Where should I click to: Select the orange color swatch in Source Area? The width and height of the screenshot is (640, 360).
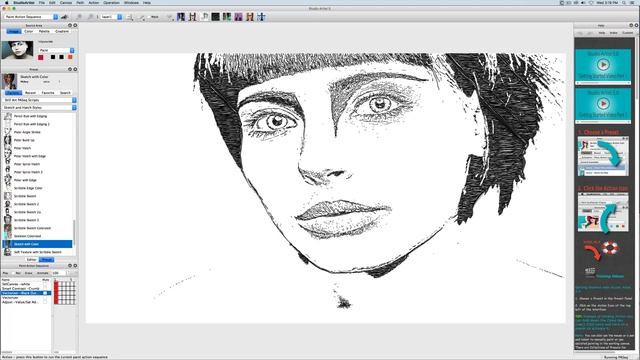coord(70,57)
